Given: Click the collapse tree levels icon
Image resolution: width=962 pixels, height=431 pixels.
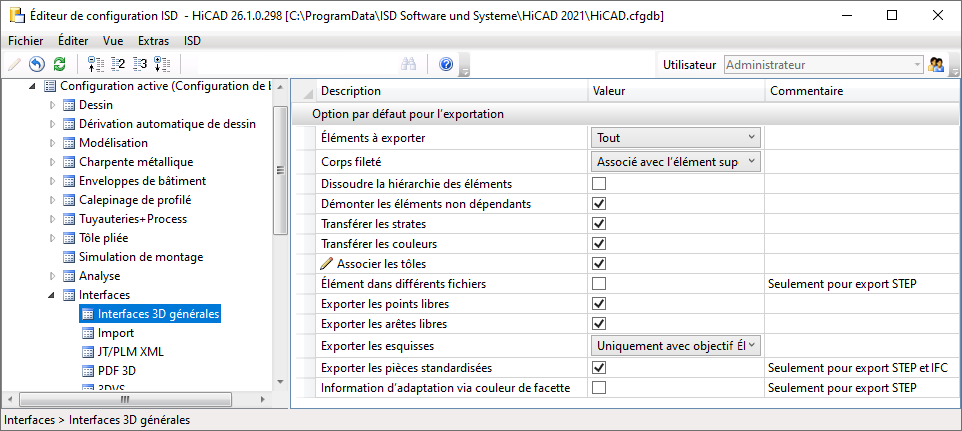Looking at the screenshot, I should coord(96,64).
